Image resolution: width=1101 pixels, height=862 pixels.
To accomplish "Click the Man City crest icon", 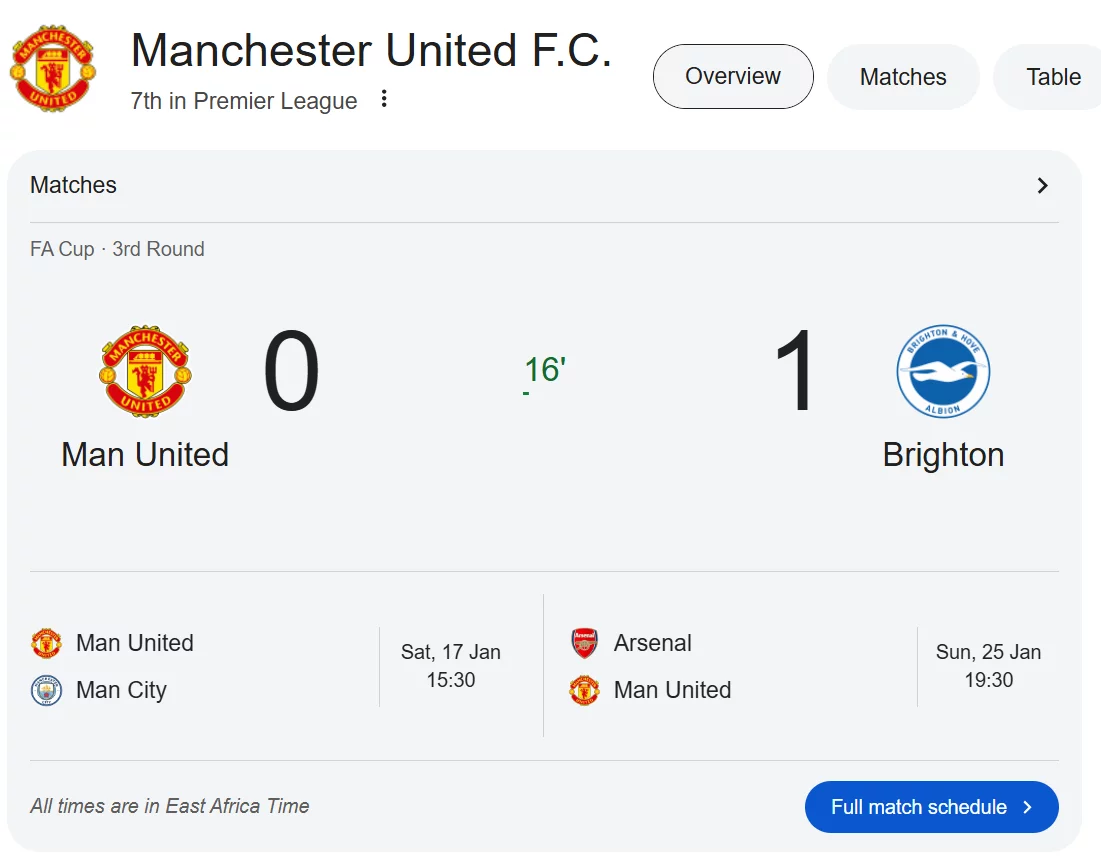I will coord(47,690).
